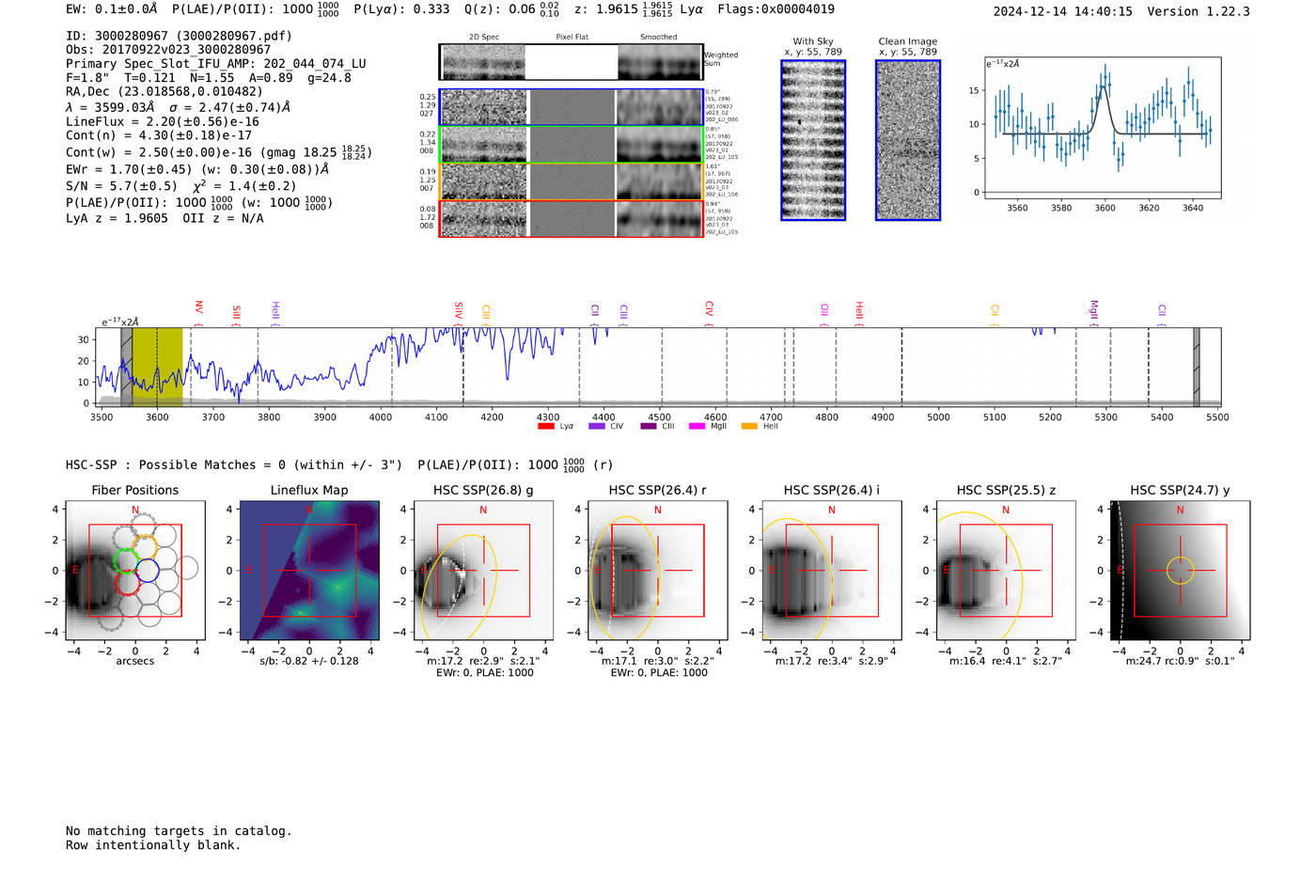Click the 'Smoothed' column header

coord(659,38)
